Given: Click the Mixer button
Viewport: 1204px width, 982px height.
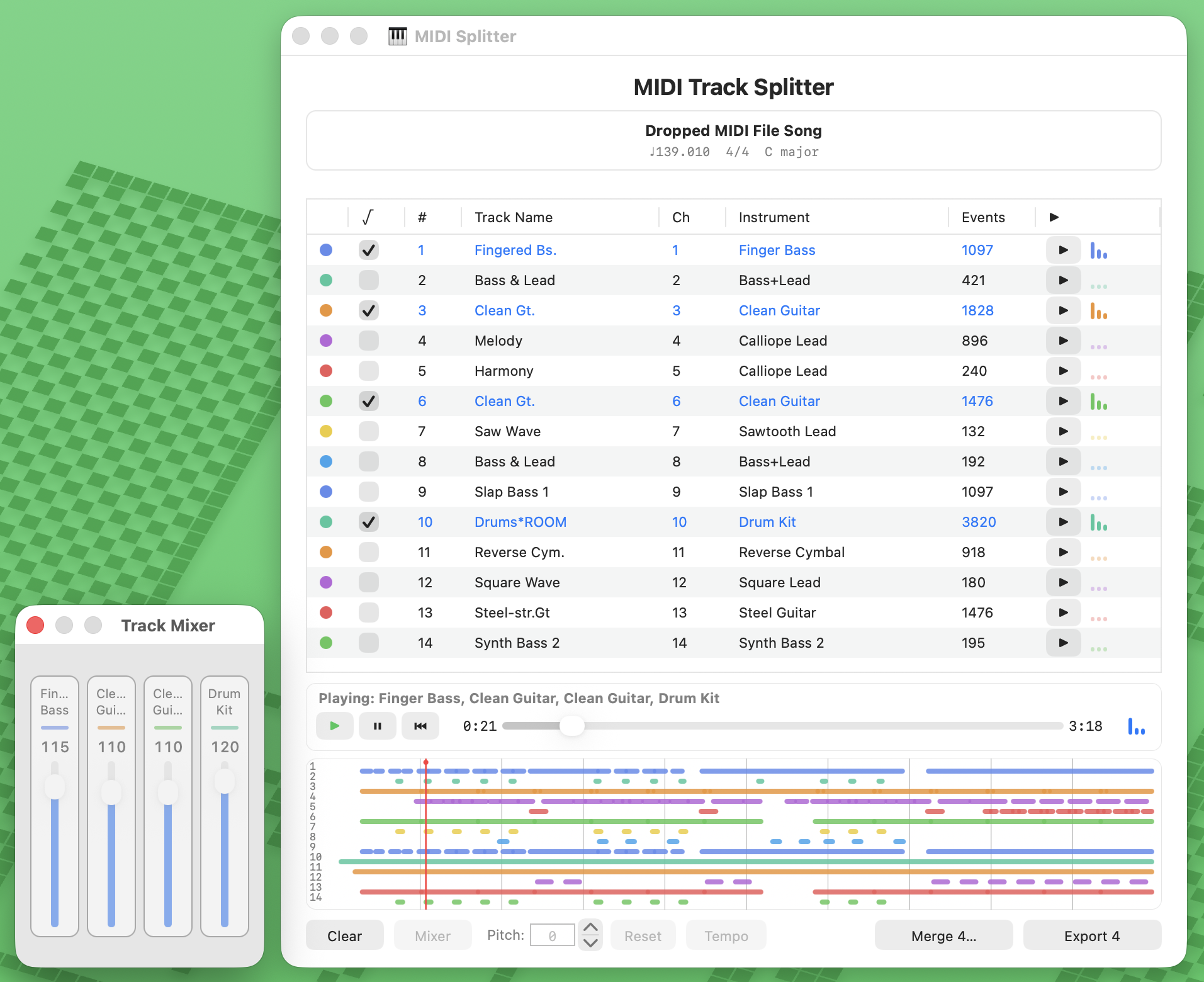Looking at the screenshot, I should click(x=432, y=935).
